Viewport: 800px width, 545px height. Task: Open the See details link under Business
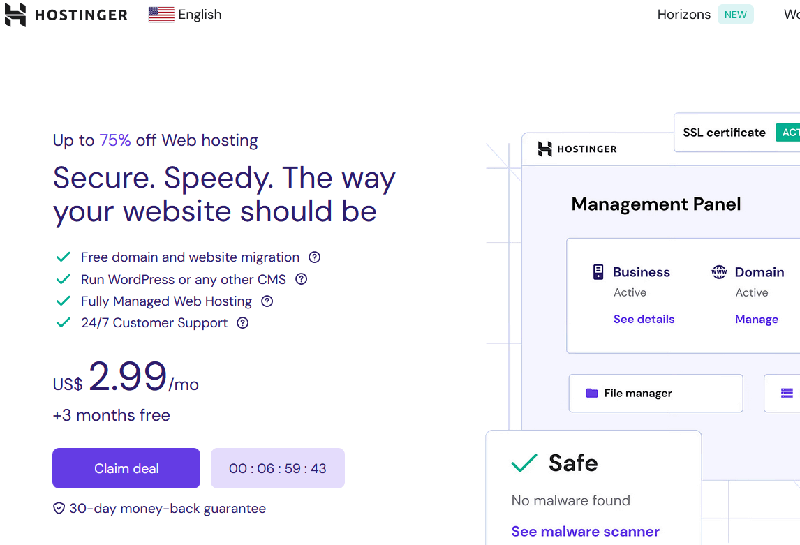coord(644,319)
